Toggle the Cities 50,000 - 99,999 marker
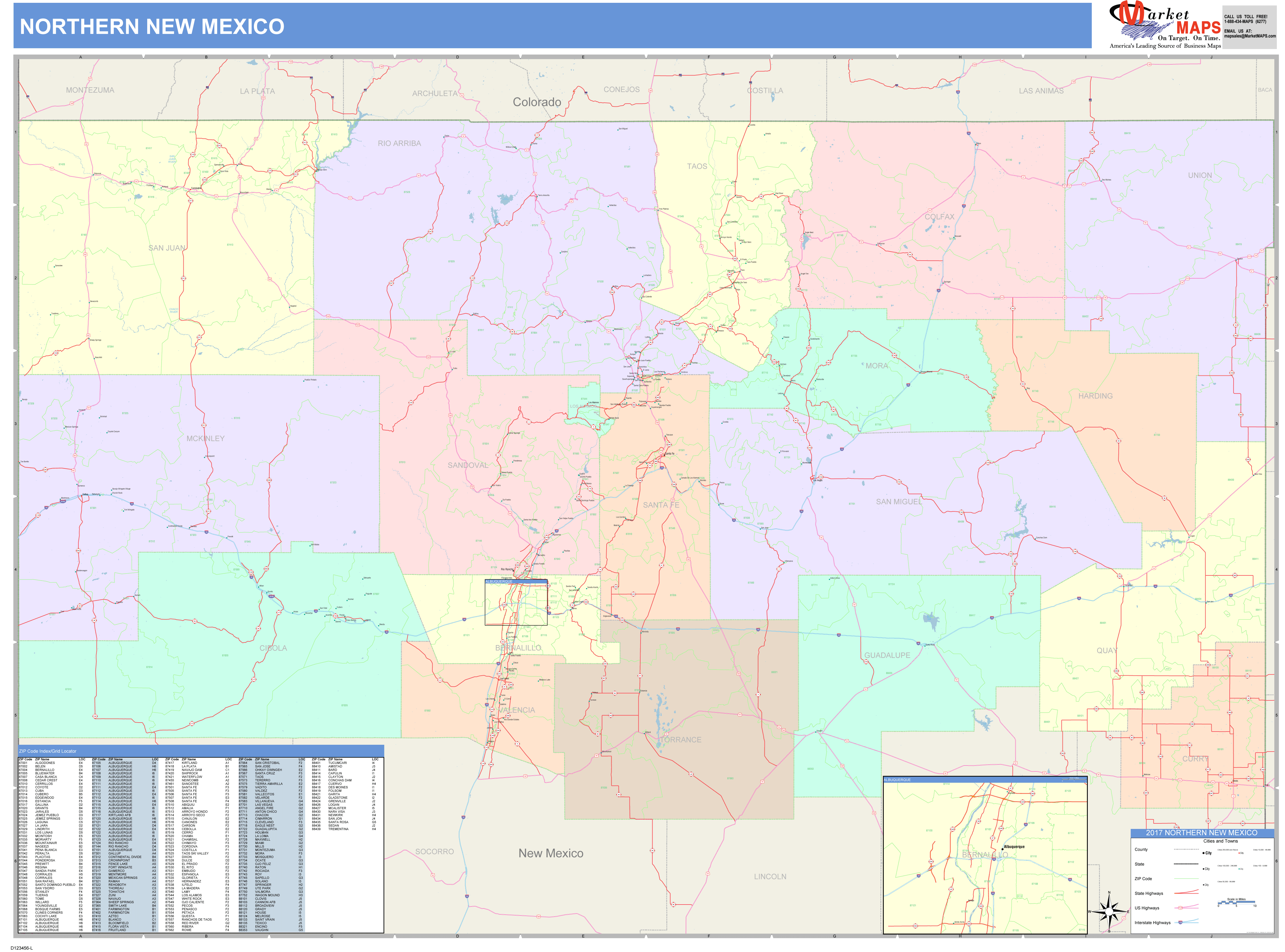1285x952 pixels. coord(1203,885)
